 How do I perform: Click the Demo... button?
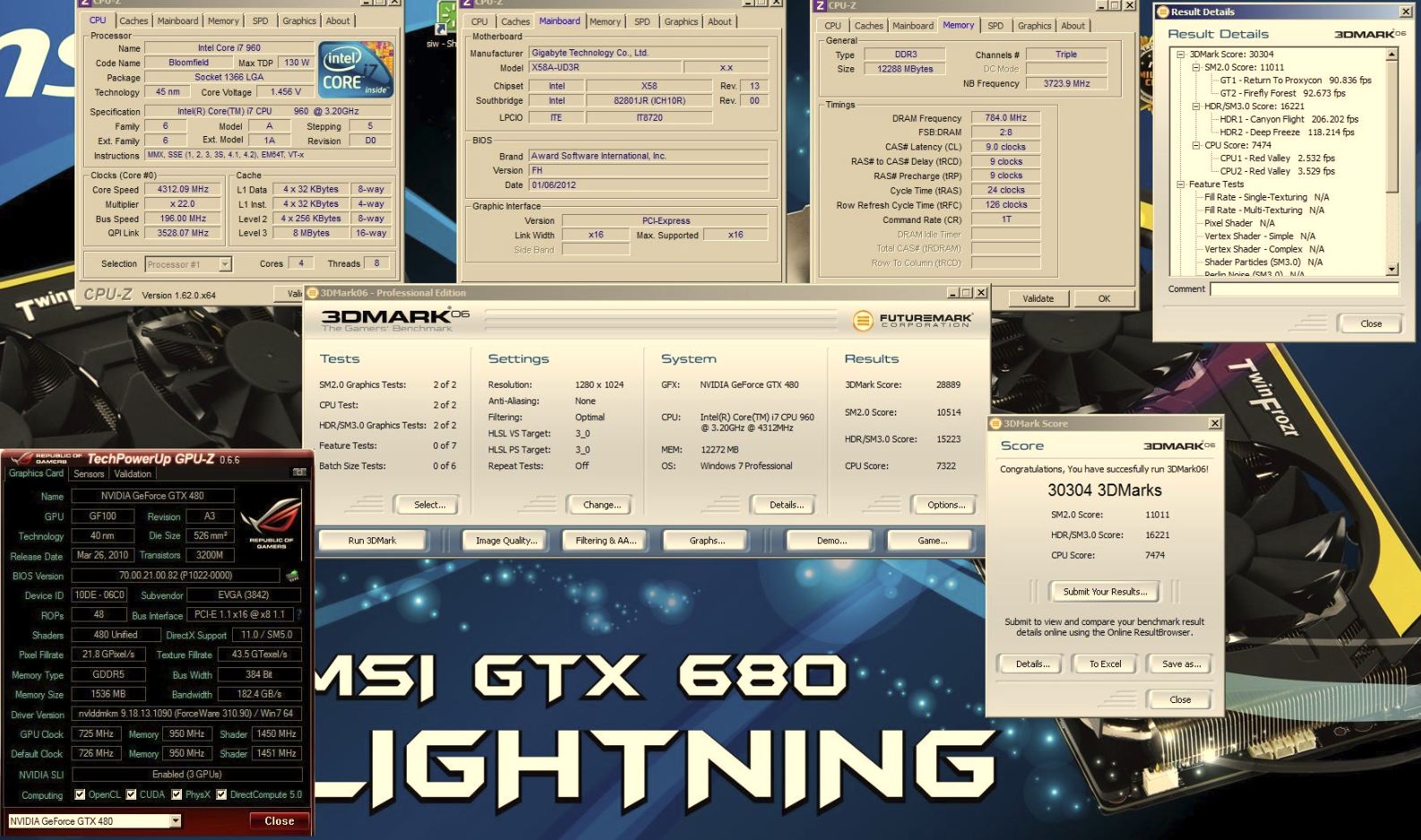point(831,541)
